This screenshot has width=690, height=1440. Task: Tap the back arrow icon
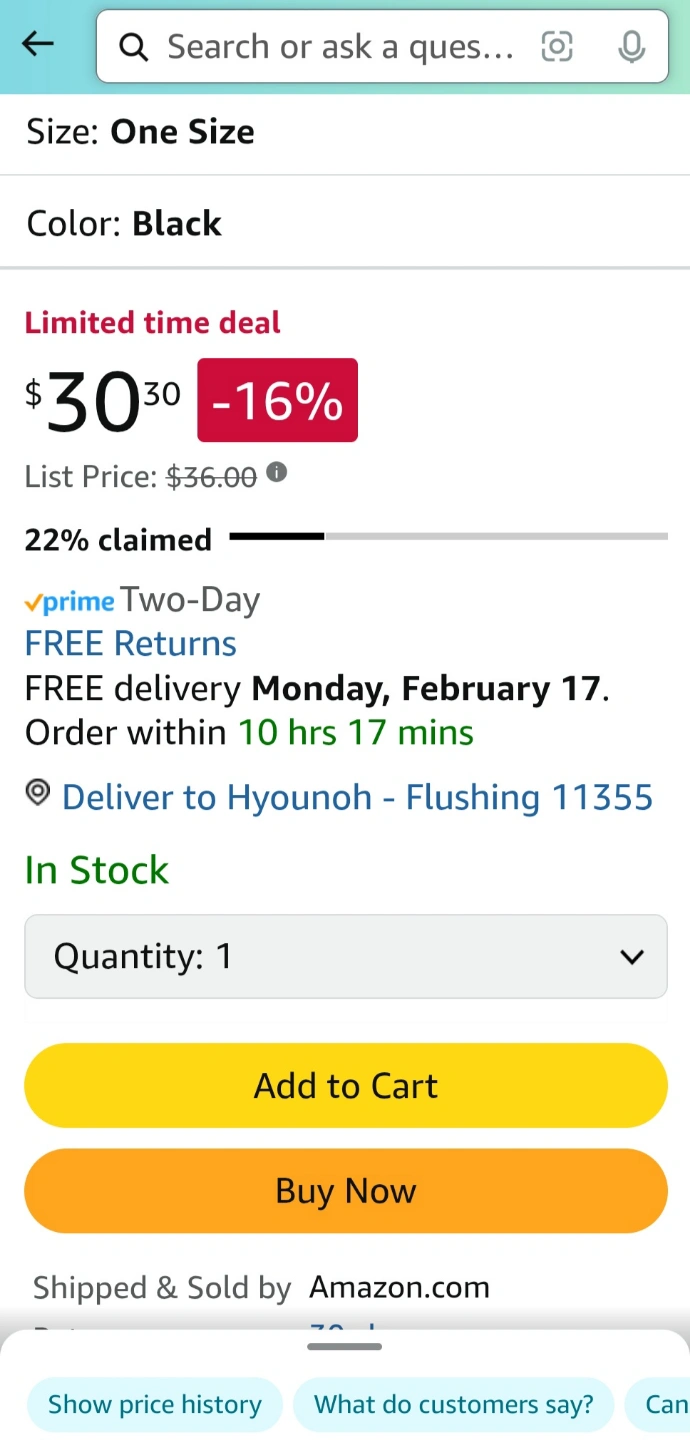pyautogui.click(x=38, y=44)
